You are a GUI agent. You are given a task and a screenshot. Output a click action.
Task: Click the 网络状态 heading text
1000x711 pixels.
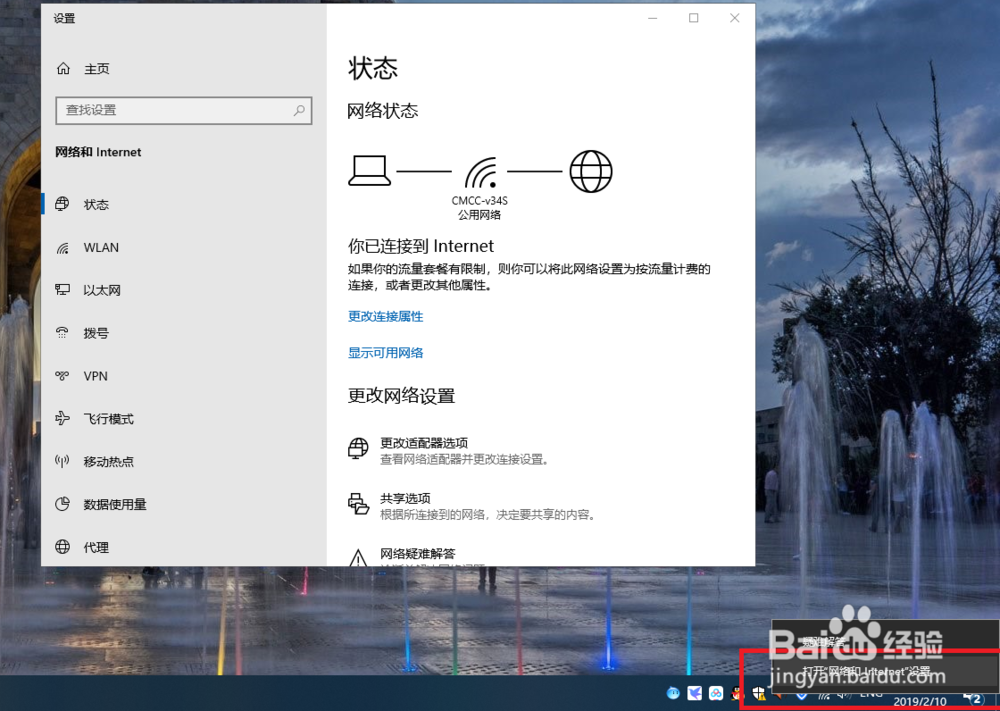point(382,111)
